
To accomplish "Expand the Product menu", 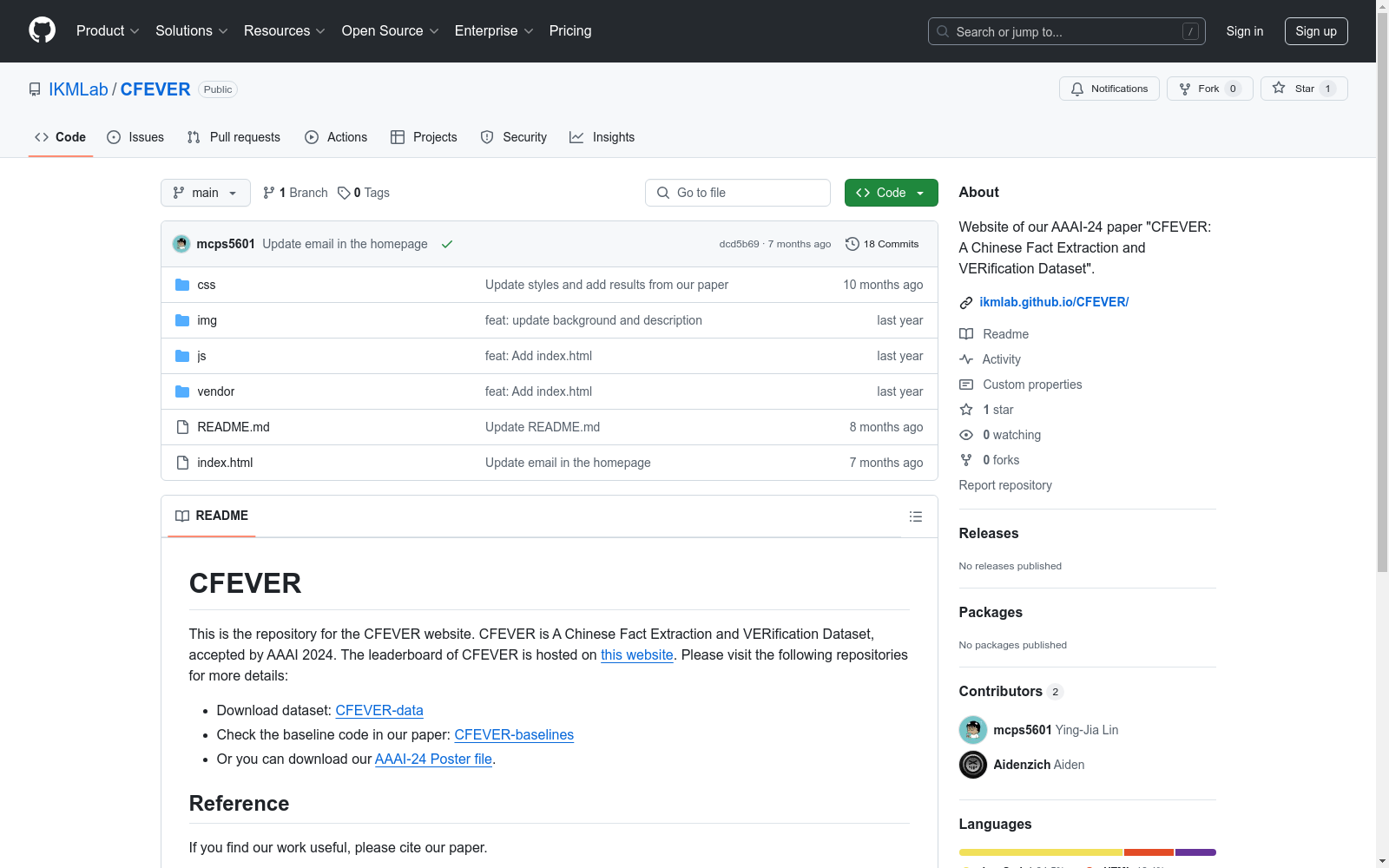I will point(108,31).
